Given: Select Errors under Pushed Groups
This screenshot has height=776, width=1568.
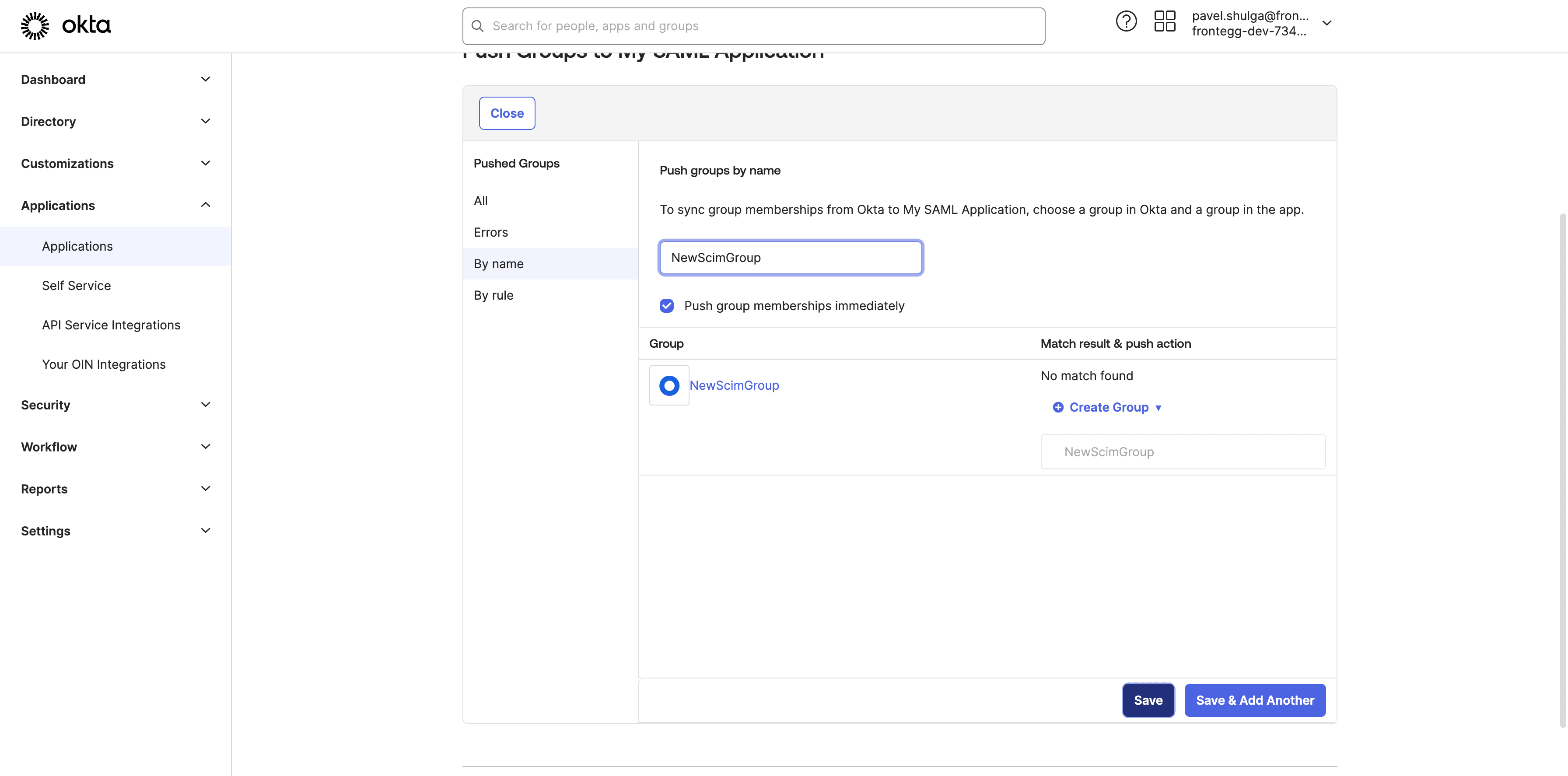Looking at the screenshot, I should tap(550, 233).
